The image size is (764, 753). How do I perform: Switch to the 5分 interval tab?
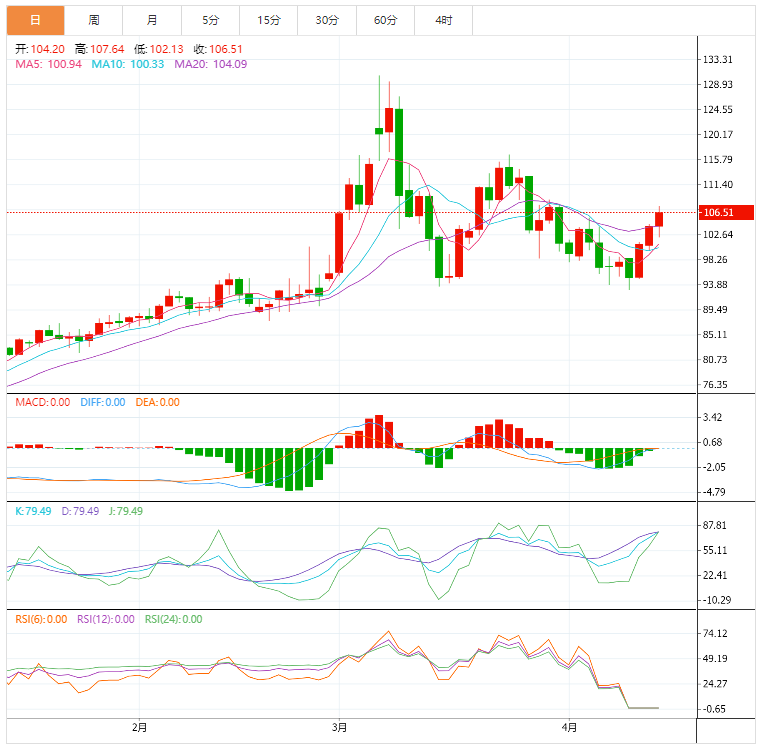pos(210,20)
